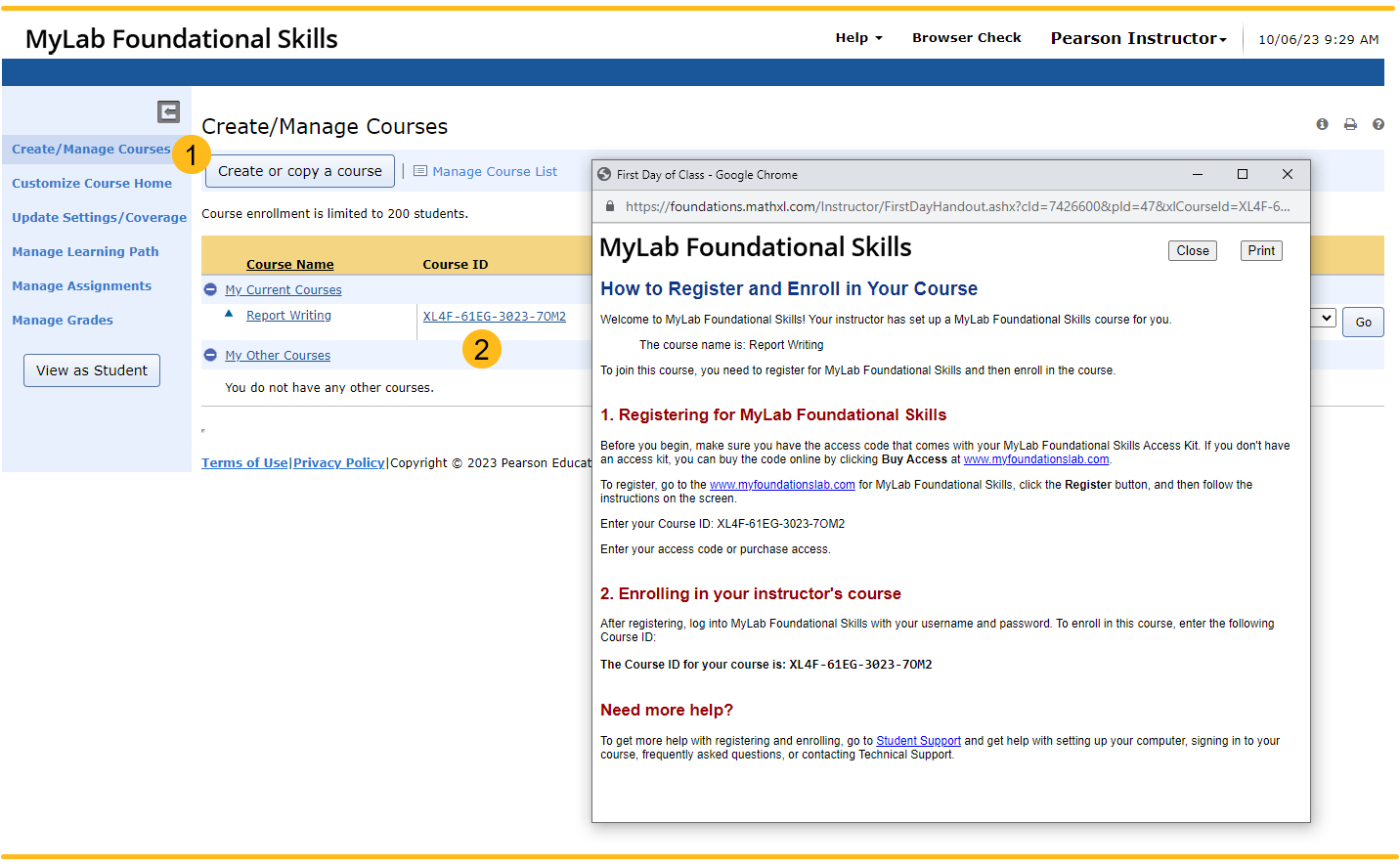
Task: Open My Current Courses link
Action: tap(284, 289)
